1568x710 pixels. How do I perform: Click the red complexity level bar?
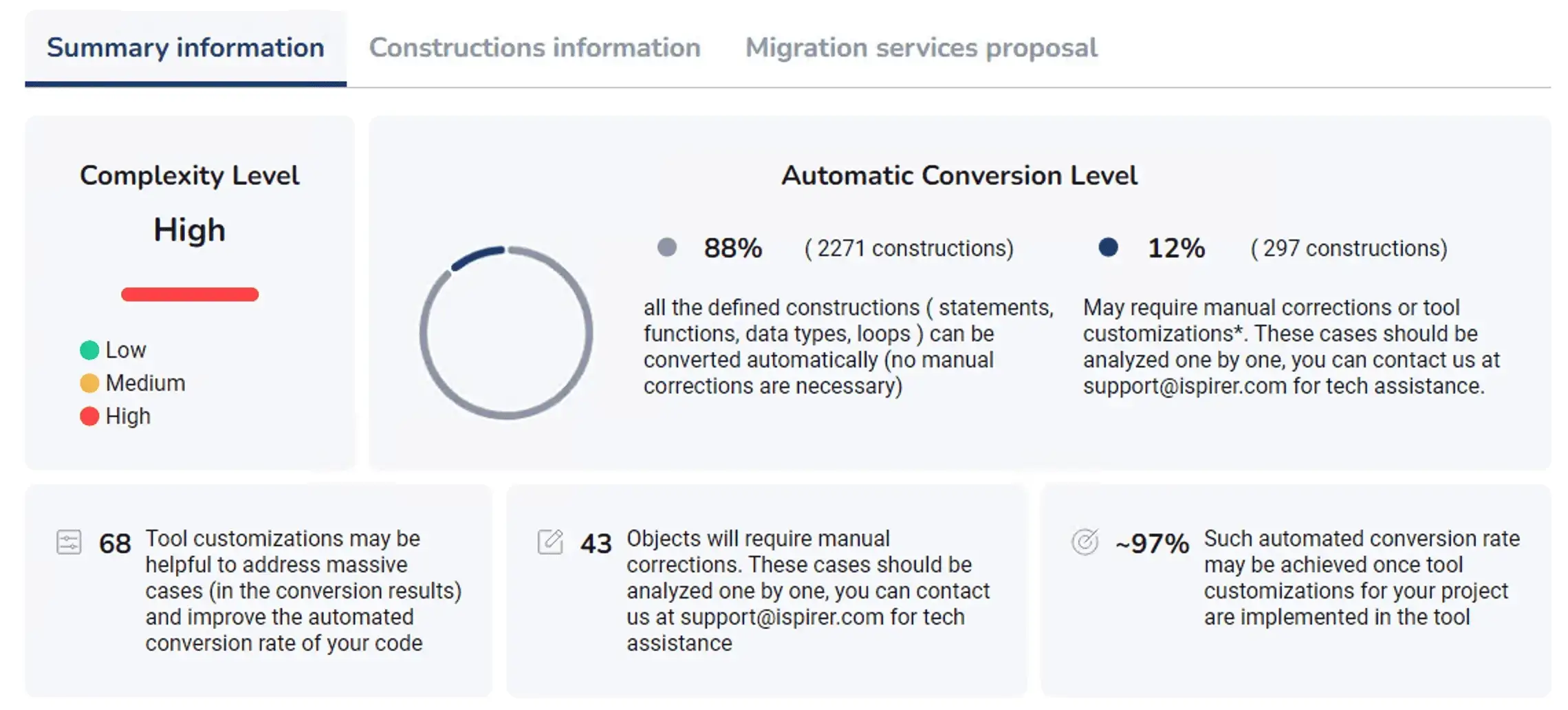(x=190, y=294)
